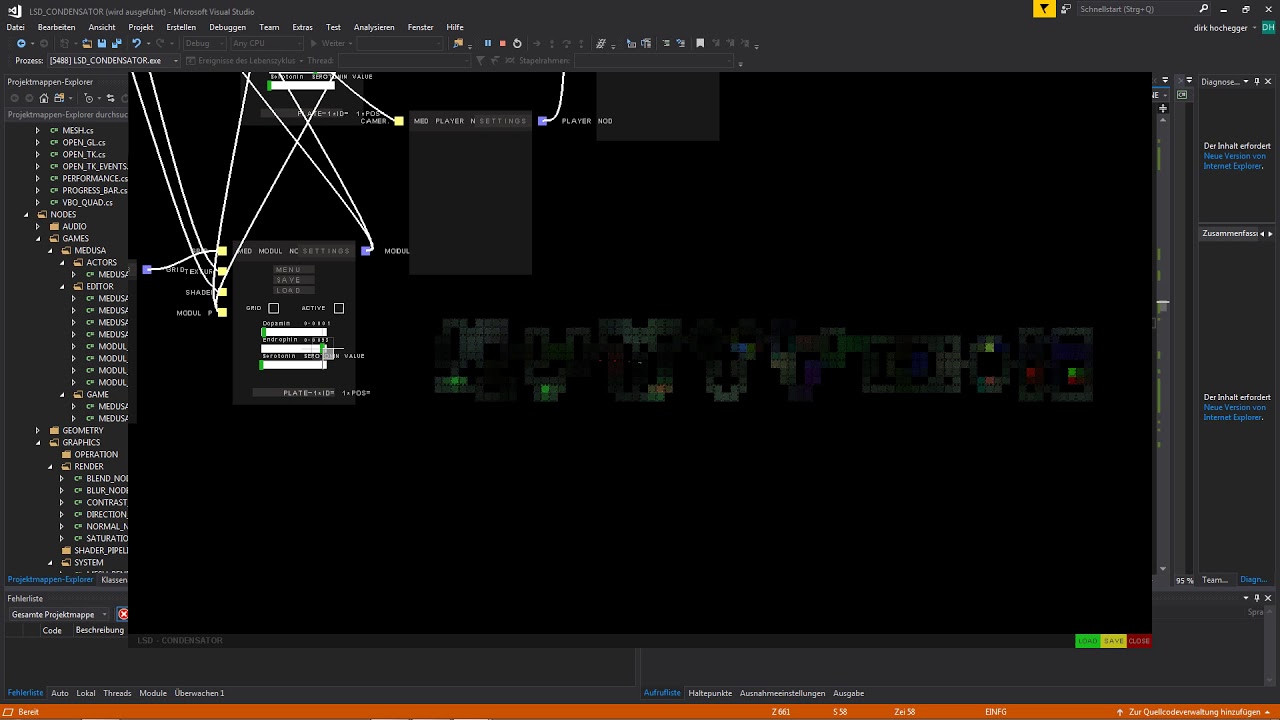Image resolution: width=1280 pixels, height=720 pixels.
Task: Click the yellow SAVE button bottom right
Action: pyautogui.click(x=1113, y=641)
